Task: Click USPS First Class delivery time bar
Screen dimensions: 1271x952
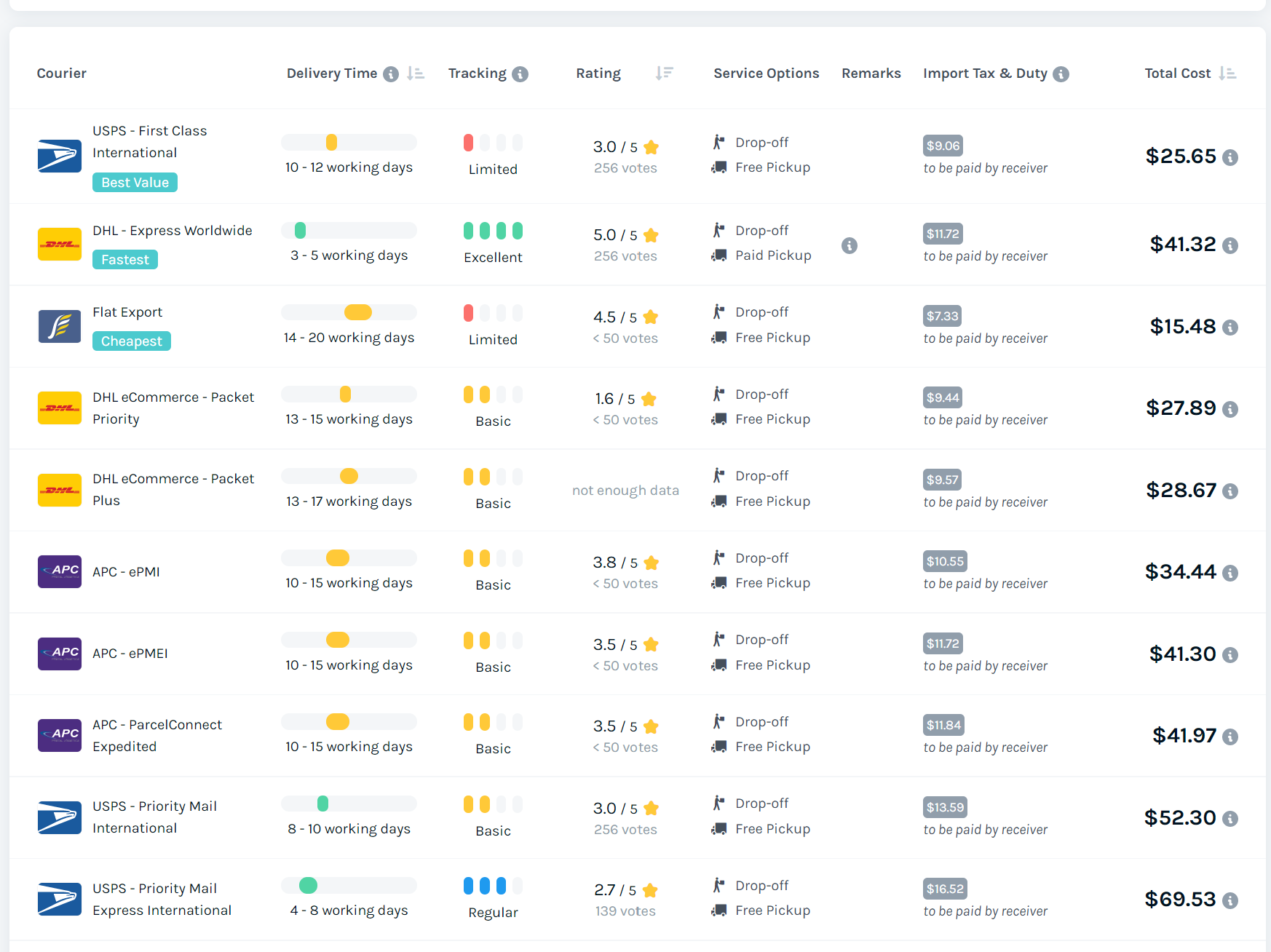Action: coord(349,142)
